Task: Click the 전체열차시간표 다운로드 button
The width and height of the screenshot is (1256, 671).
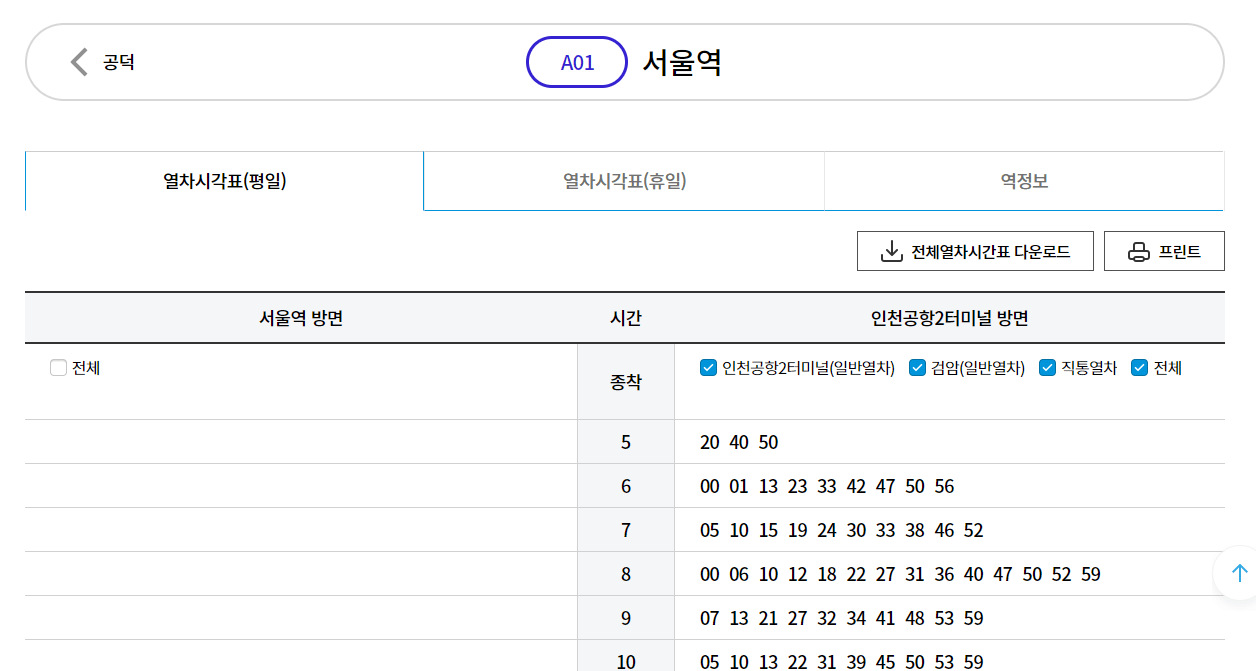Action: (975, 250)
